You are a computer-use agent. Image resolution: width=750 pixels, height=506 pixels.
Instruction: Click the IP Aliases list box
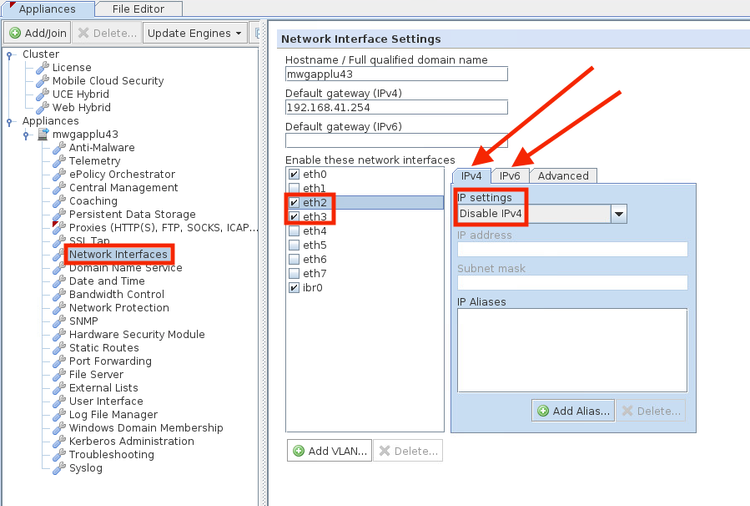coord(572,351)
